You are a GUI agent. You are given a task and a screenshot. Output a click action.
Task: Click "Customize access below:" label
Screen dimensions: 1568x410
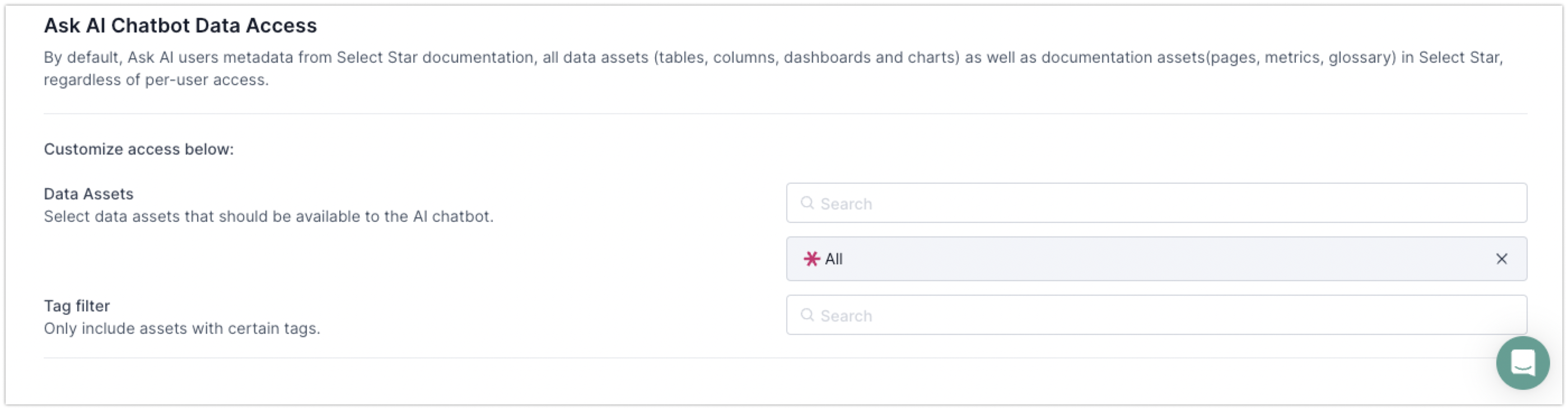tap(139, 149)
